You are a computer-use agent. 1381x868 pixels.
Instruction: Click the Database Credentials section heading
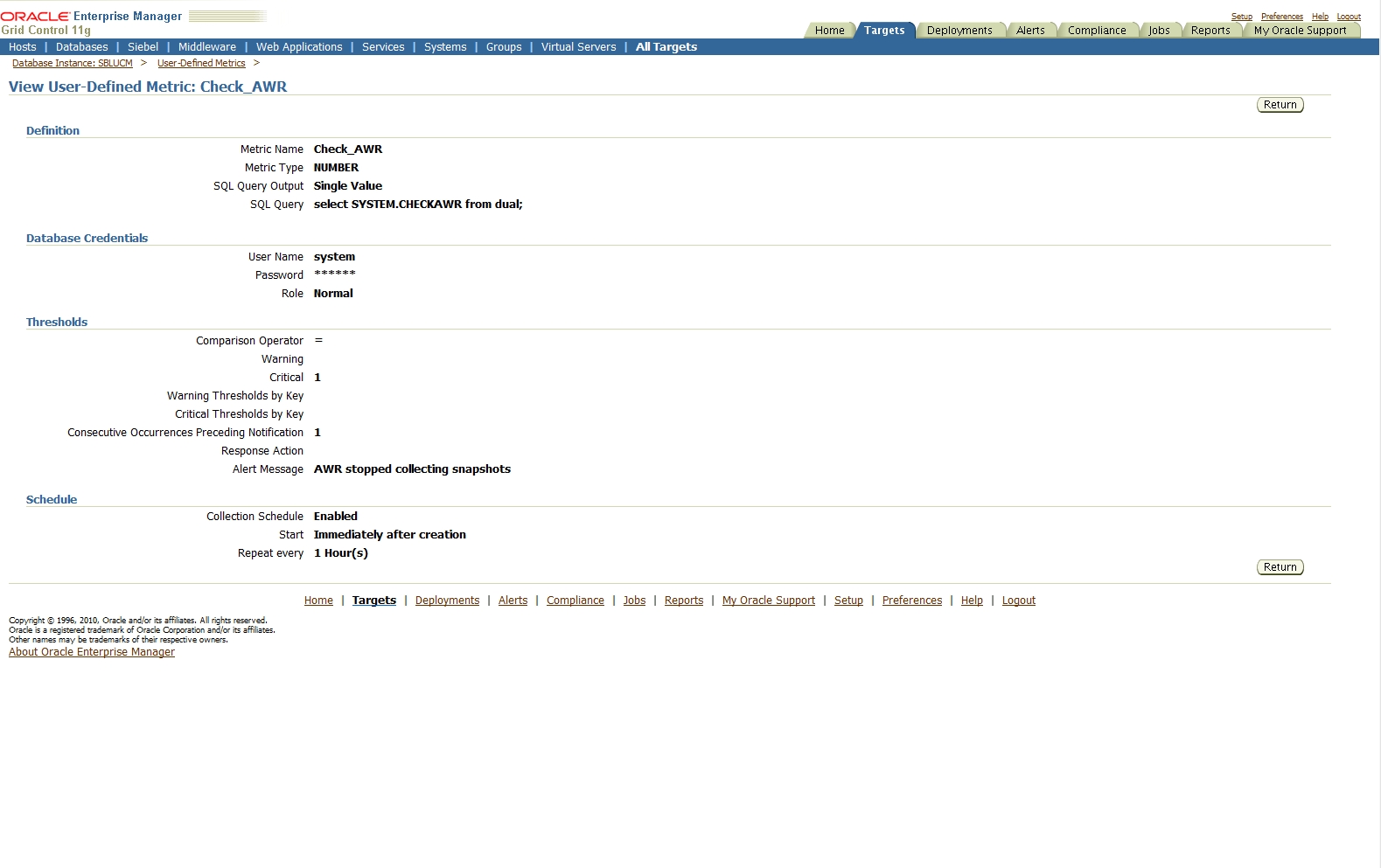pos(87,239)
